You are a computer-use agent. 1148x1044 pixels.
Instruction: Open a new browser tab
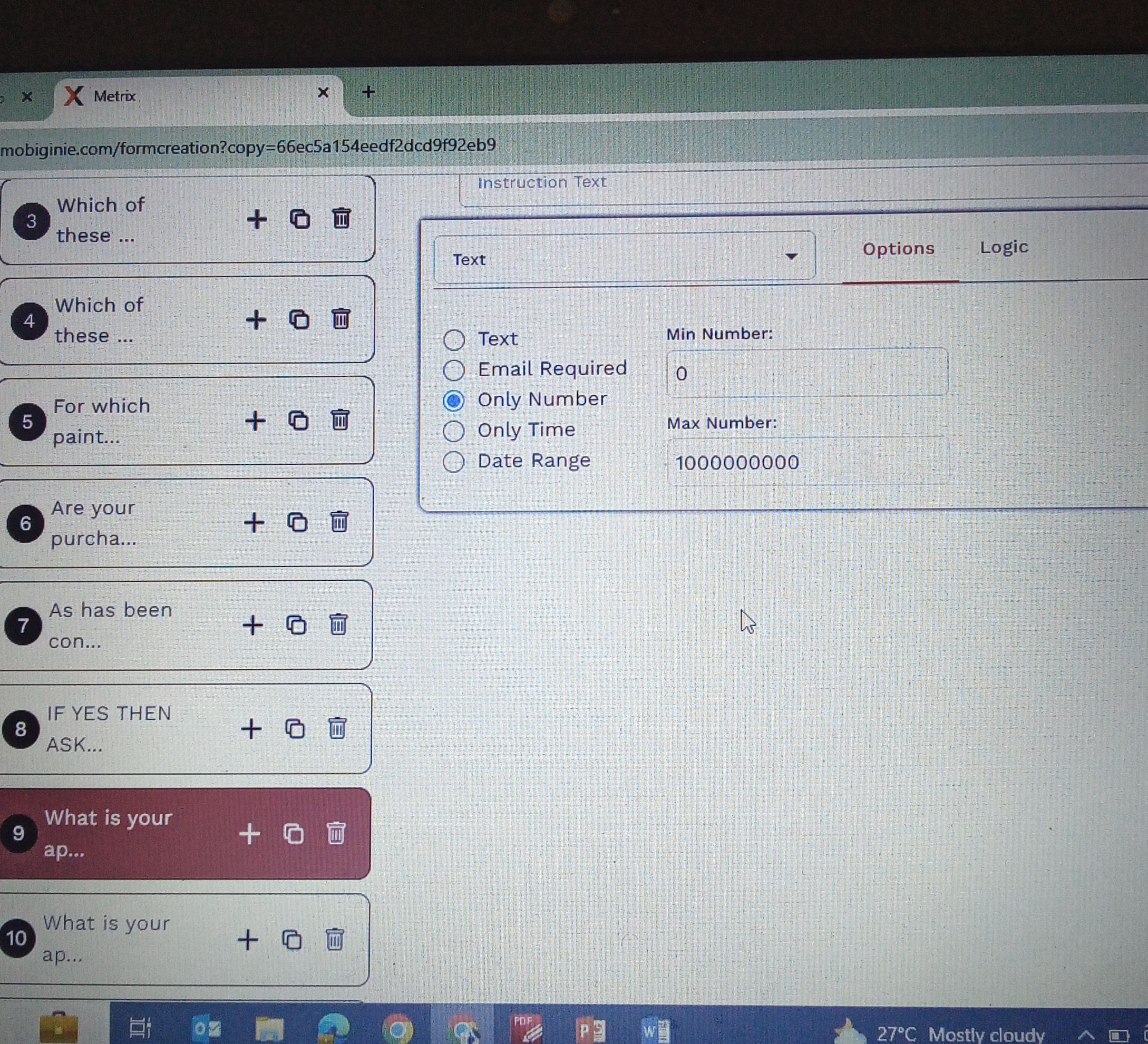point(368,92)
